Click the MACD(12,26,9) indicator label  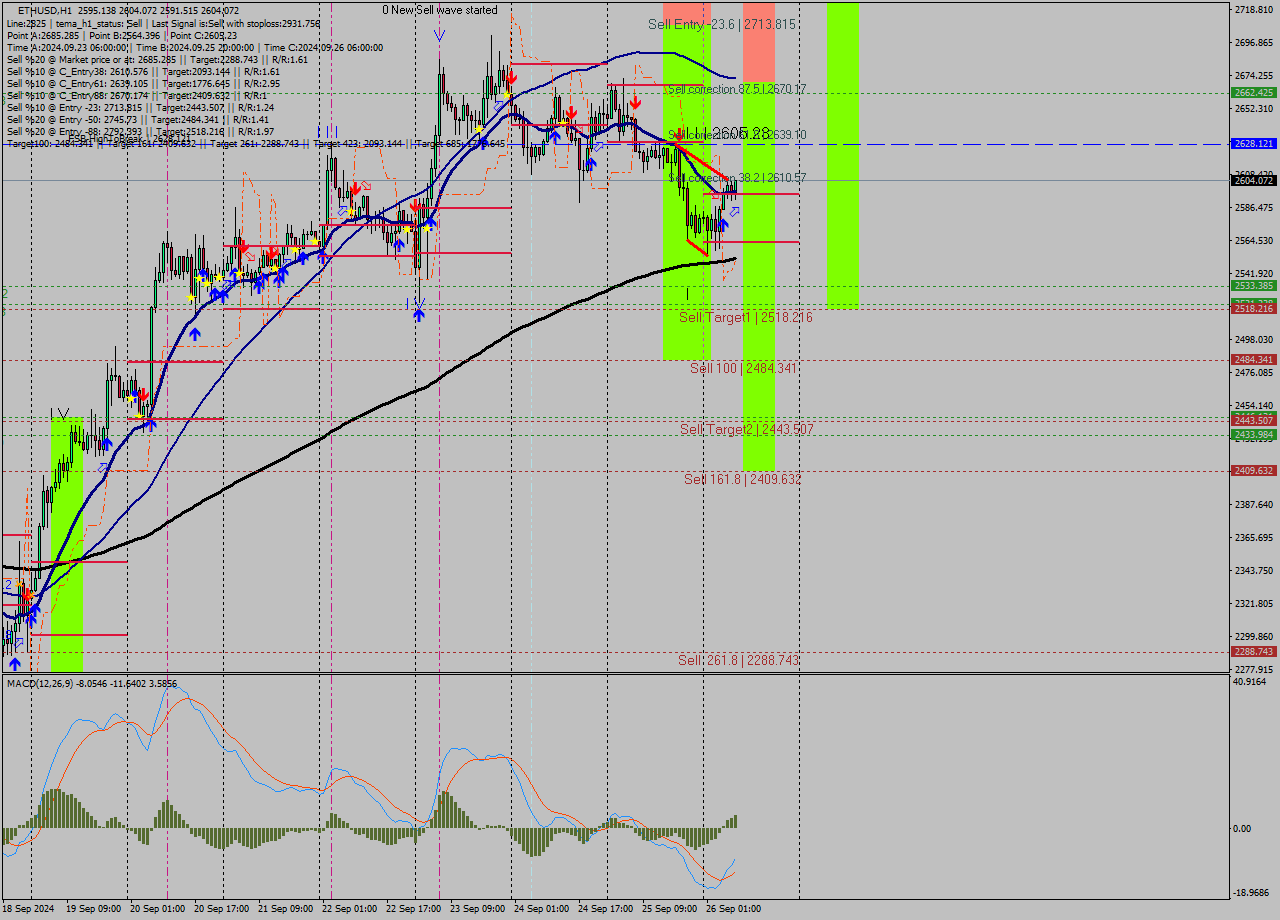(36, 683)
